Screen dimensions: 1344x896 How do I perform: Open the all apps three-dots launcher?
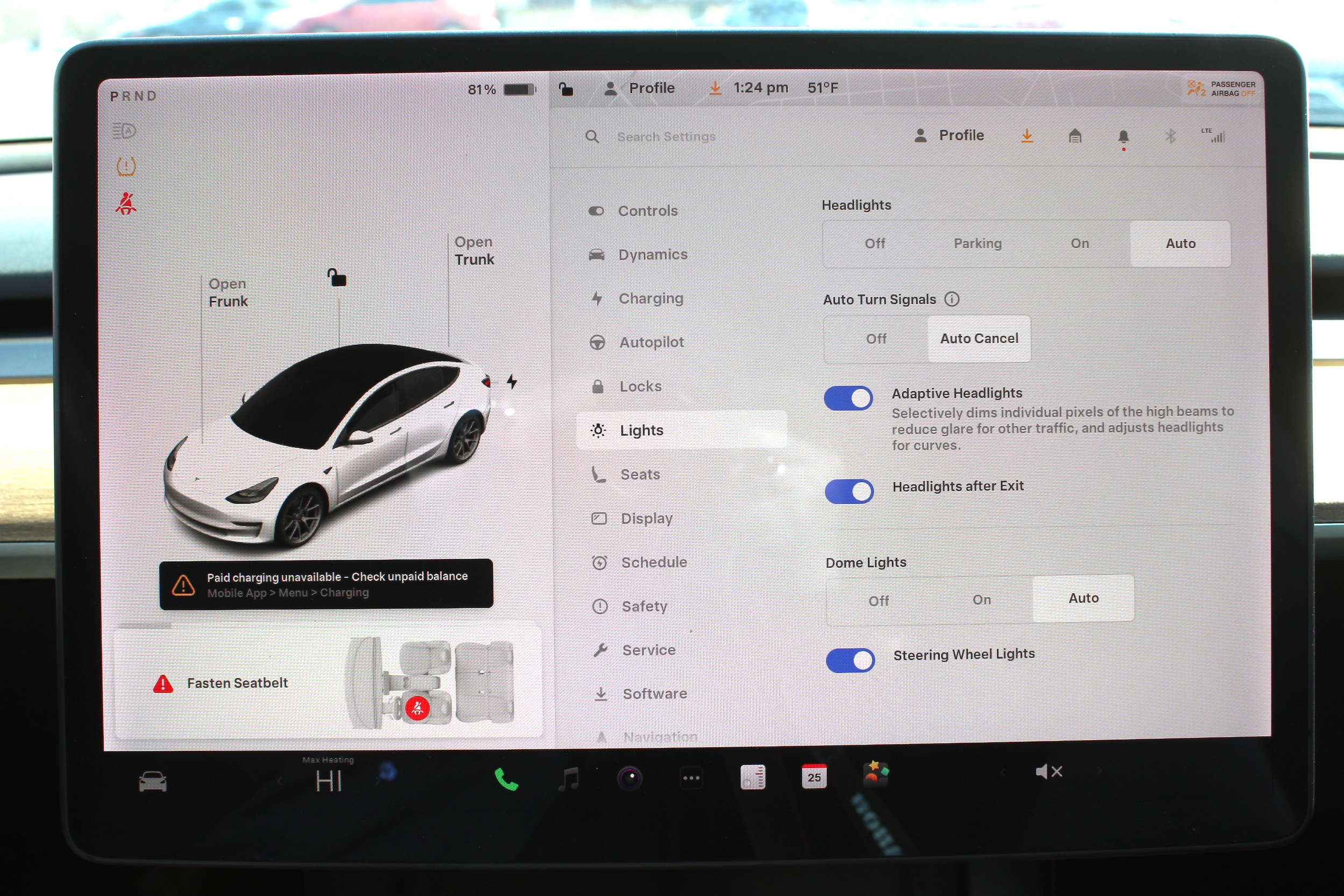(x=691, y=778)
